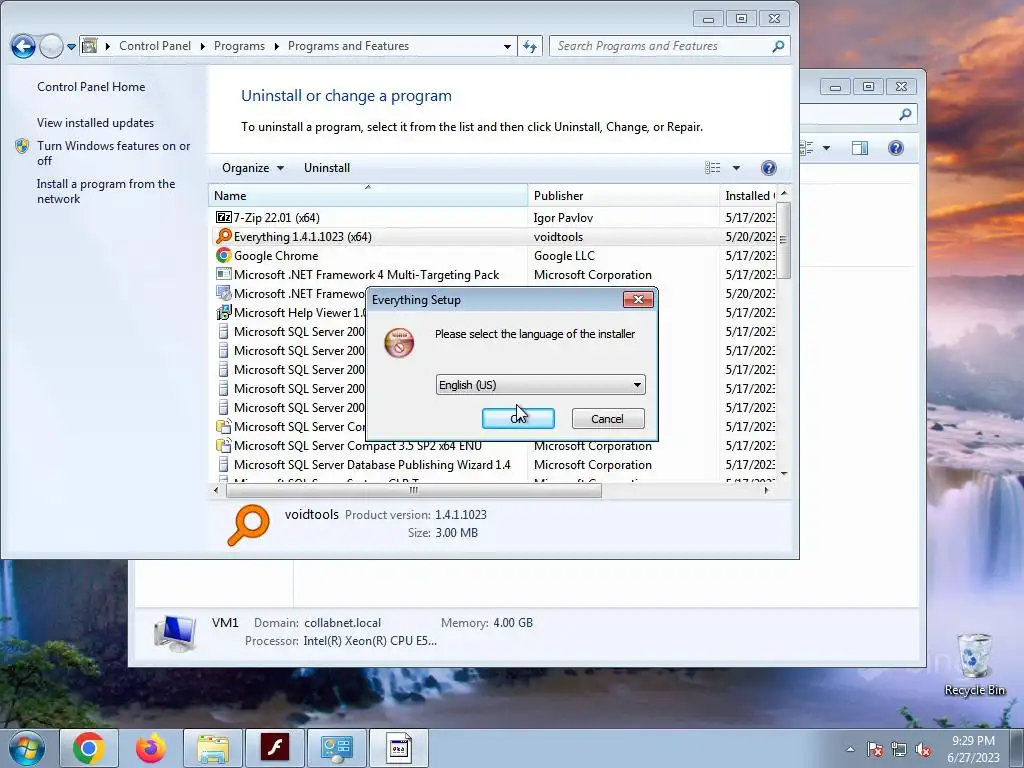The height and width of the screenshot is (768, 1024).
Task: Click the change view icon
Action: (x=712, y=168)
